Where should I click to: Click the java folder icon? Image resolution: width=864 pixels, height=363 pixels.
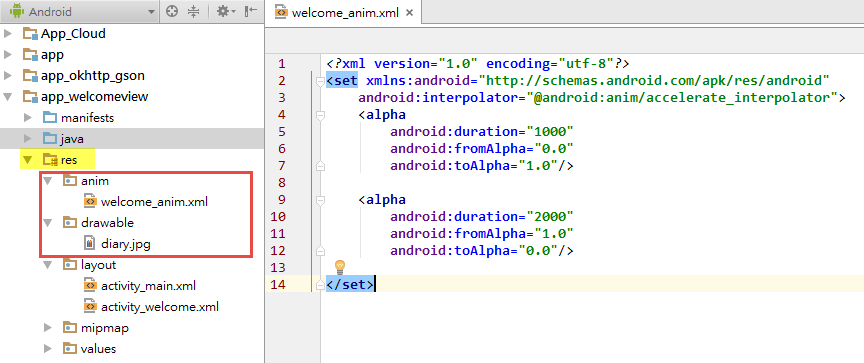click(50, 138)
